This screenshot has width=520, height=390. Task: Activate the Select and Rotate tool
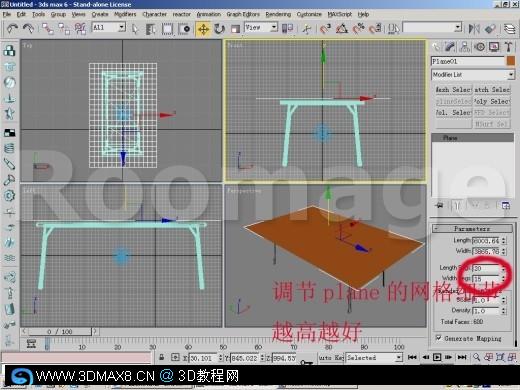[219, 29]
